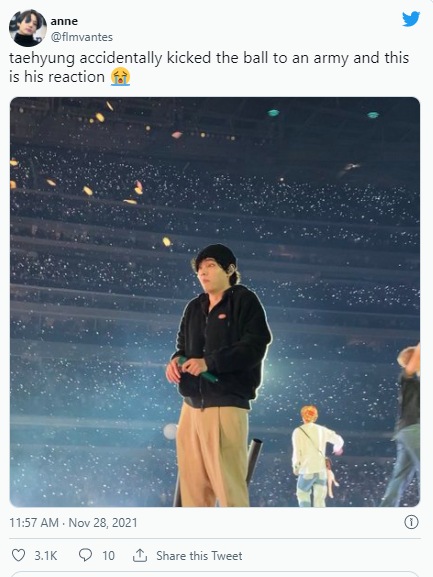Open the display name anne
The width and height of the screenshot is (433, 577).
coord(64,21)
